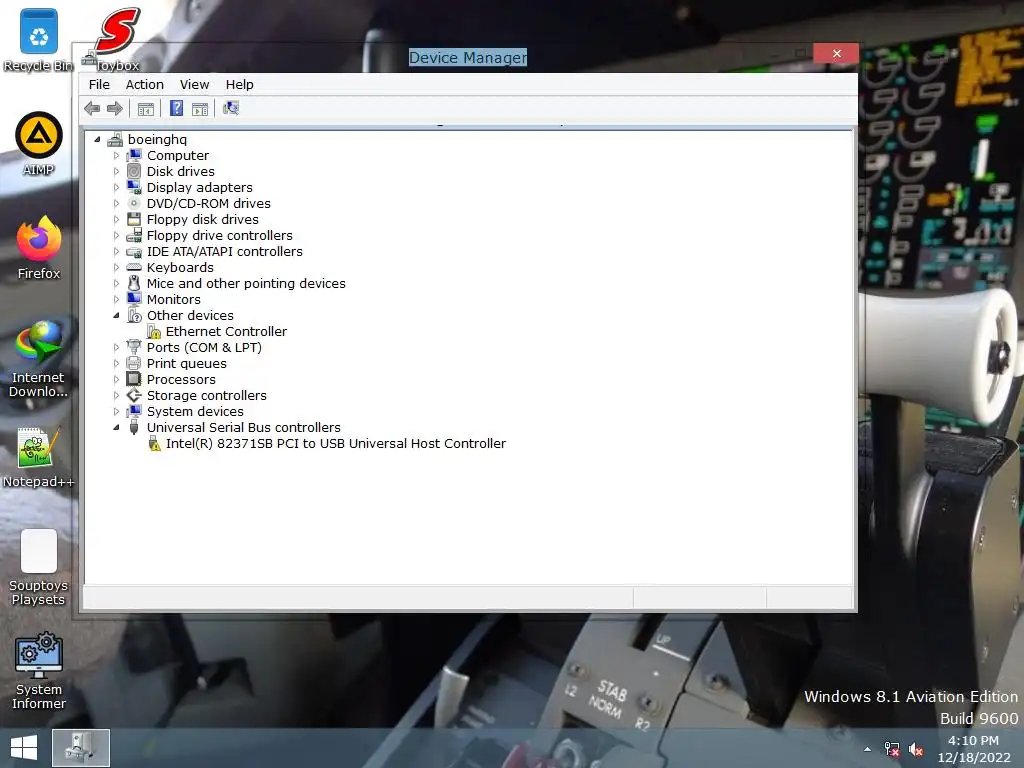
Task: Open the Recycle Bin desktop icon
Action: [x=39, y=40]
